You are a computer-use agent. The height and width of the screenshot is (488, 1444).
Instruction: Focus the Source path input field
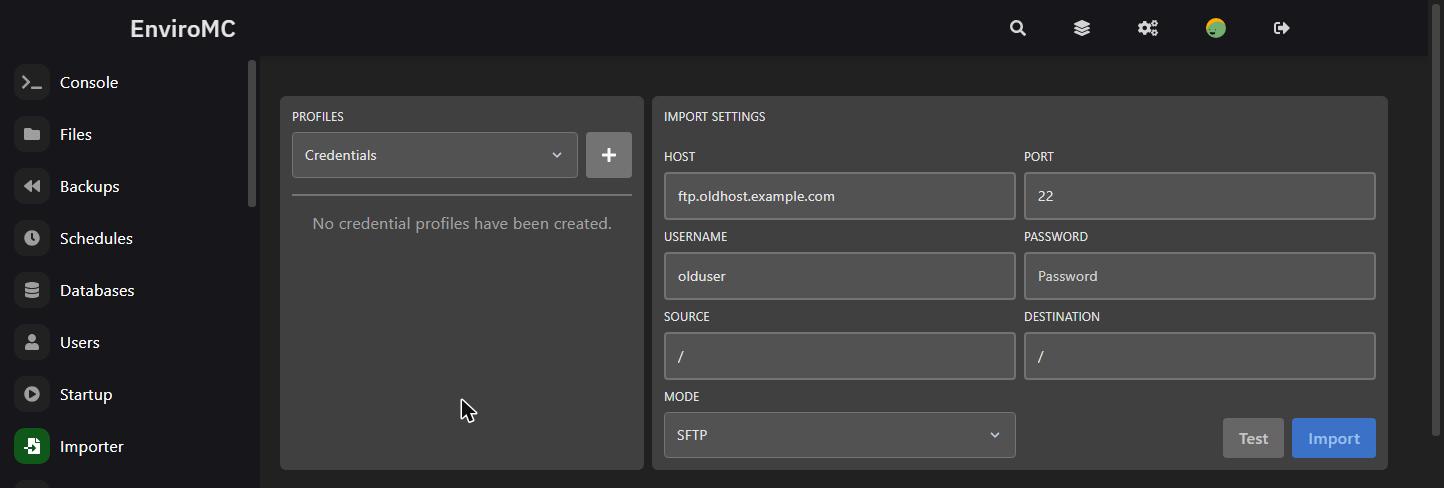[840, 356]
